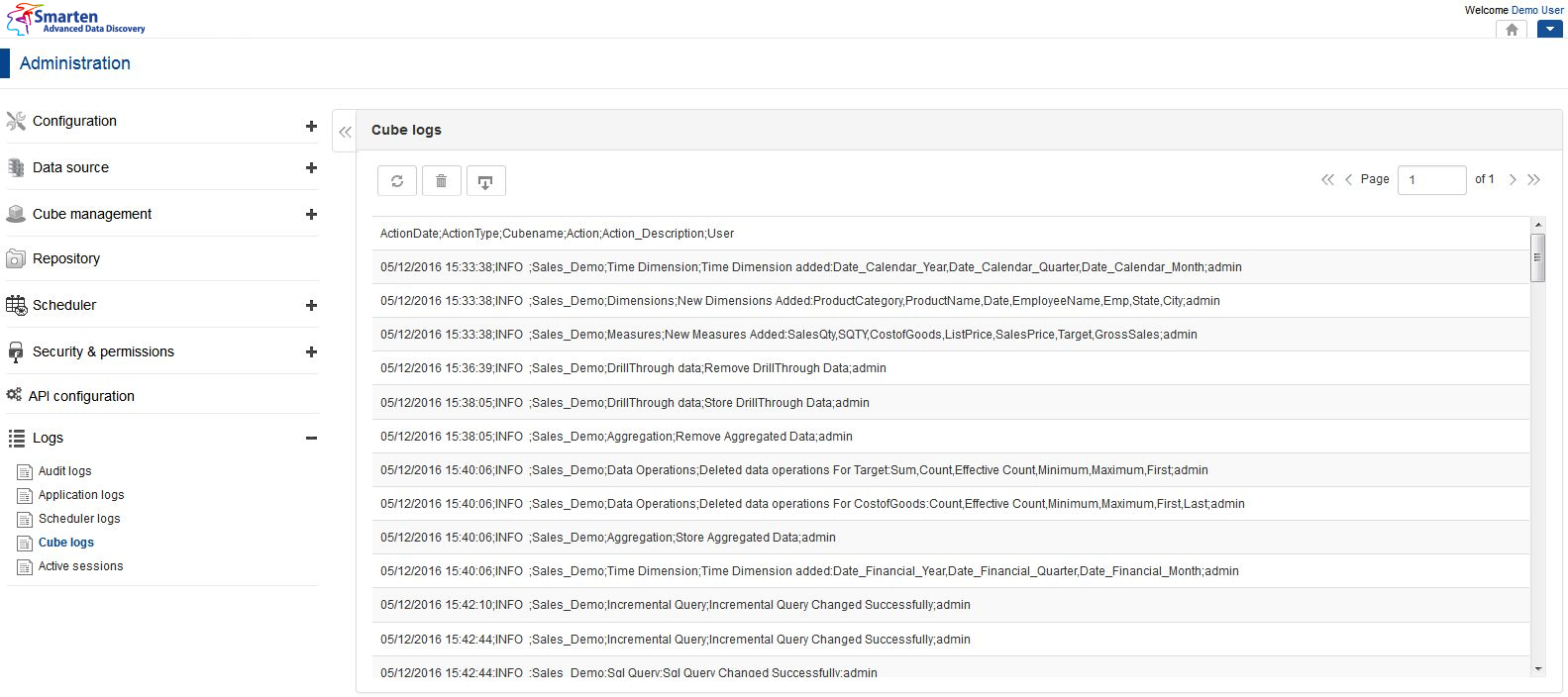The height and width of the screenshot is (697, 1568).
Task: Click the delete logs trash icon
Action: (x=442, y=181)
